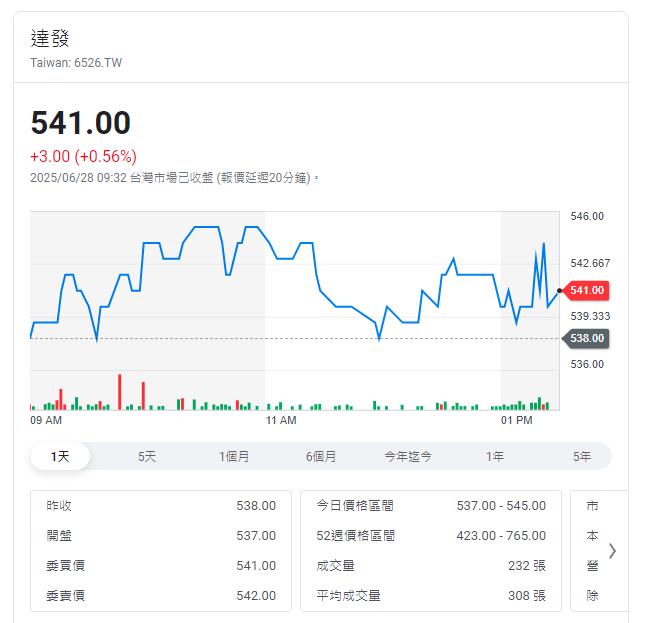Click the 委買價 label
This screenshot has width=655, height=623.
66,566
